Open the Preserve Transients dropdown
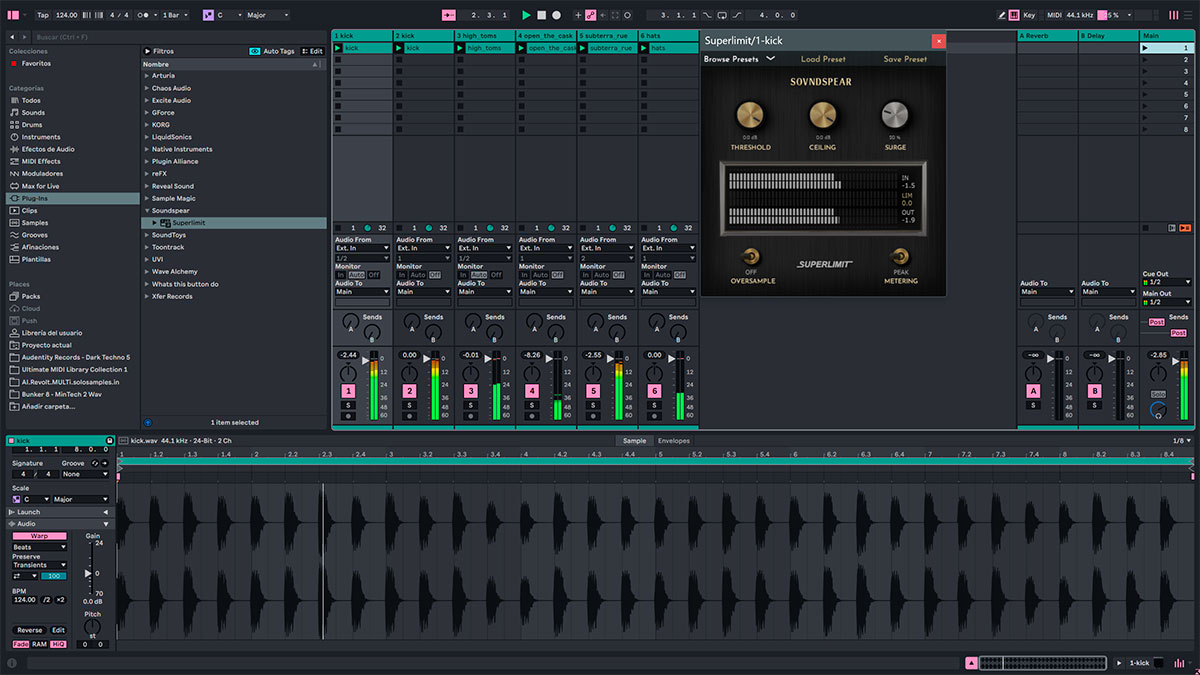The height and width of the screenshot is (675, 1200). (x=40, y=565)
